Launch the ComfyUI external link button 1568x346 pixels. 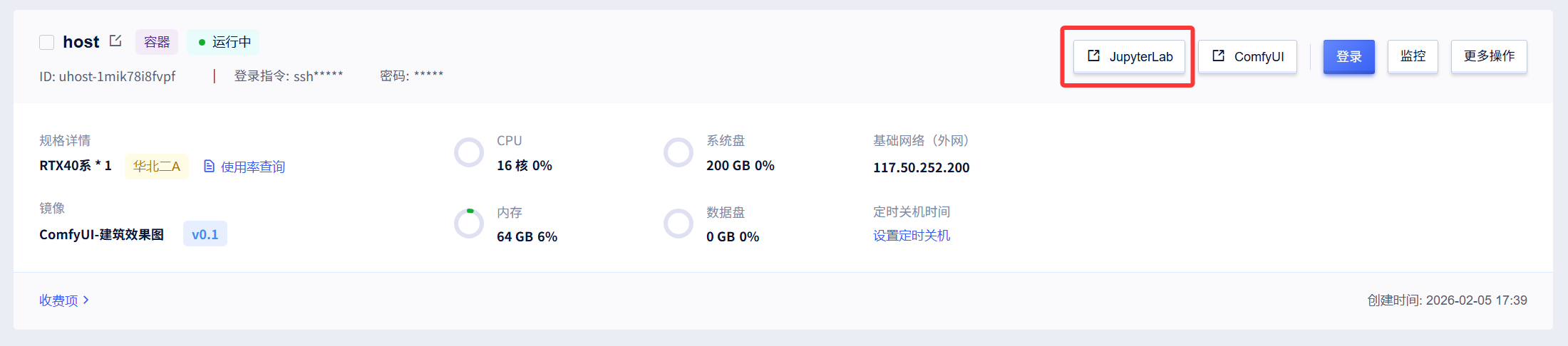pos(1247,57)
